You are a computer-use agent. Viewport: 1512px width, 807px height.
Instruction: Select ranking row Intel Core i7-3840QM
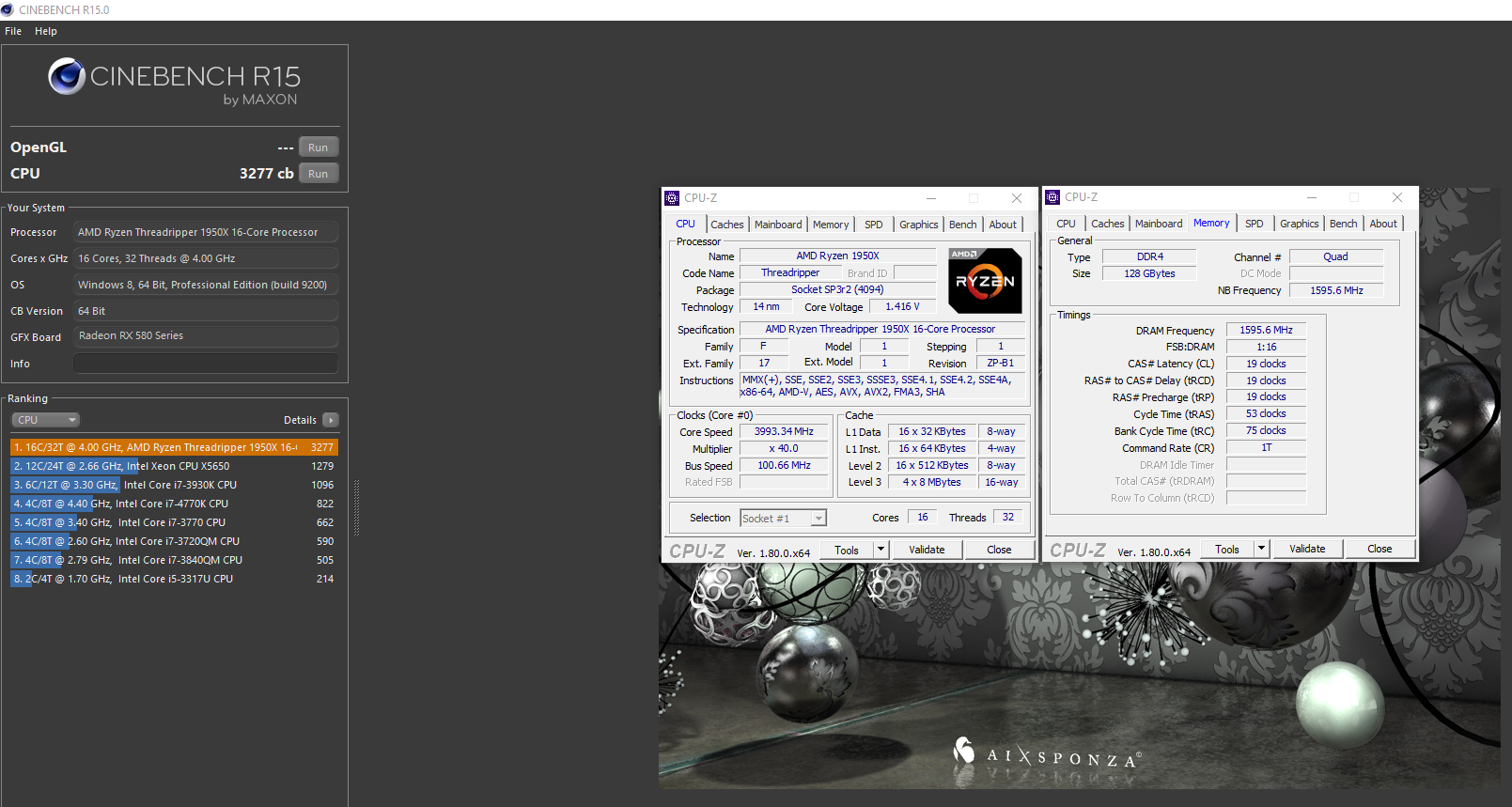click(x=174, y=560)
